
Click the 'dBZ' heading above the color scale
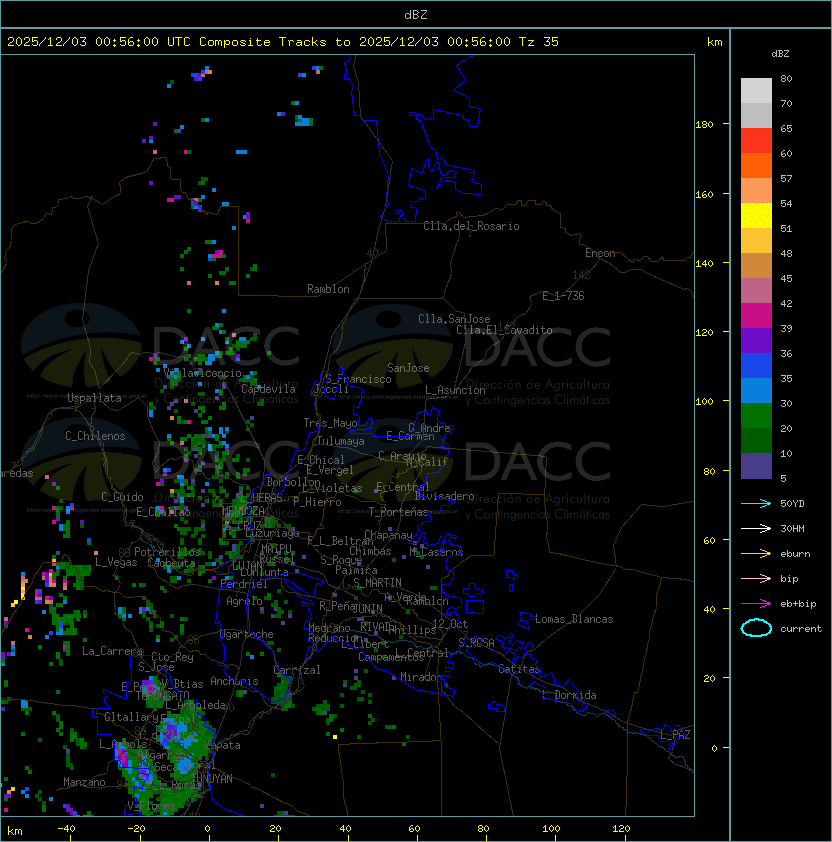coord(780,54)
